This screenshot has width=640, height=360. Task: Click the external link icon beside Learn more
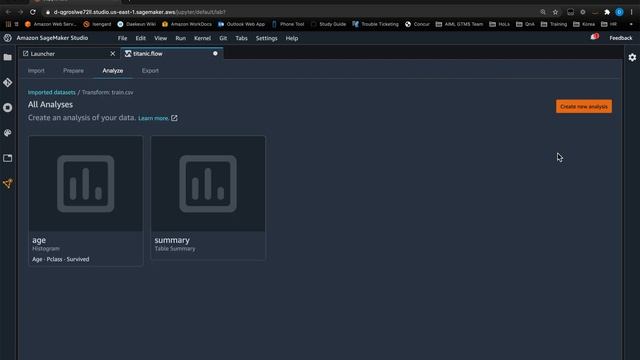174,118
